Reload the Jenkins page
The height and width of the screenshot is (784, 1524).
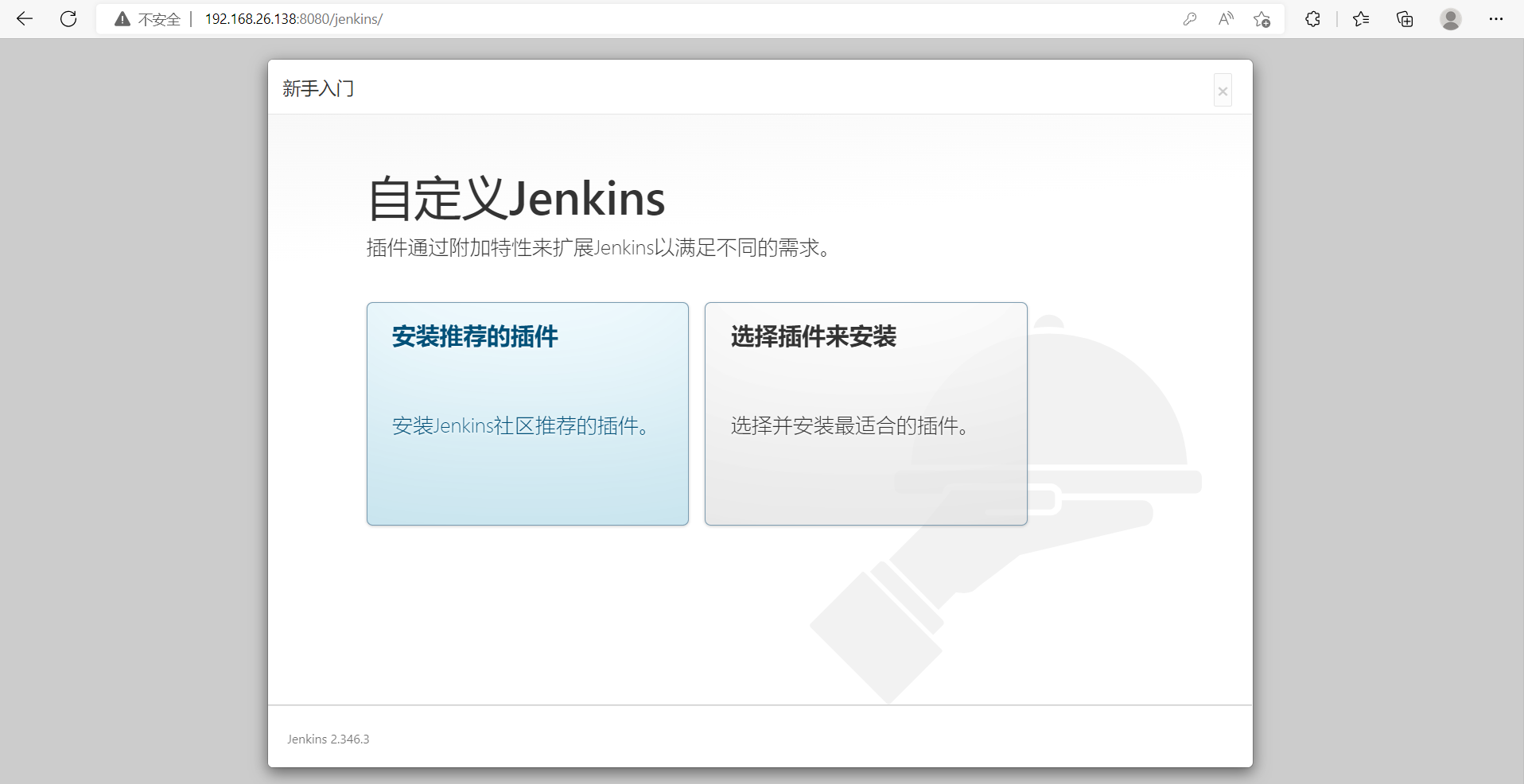68,19
